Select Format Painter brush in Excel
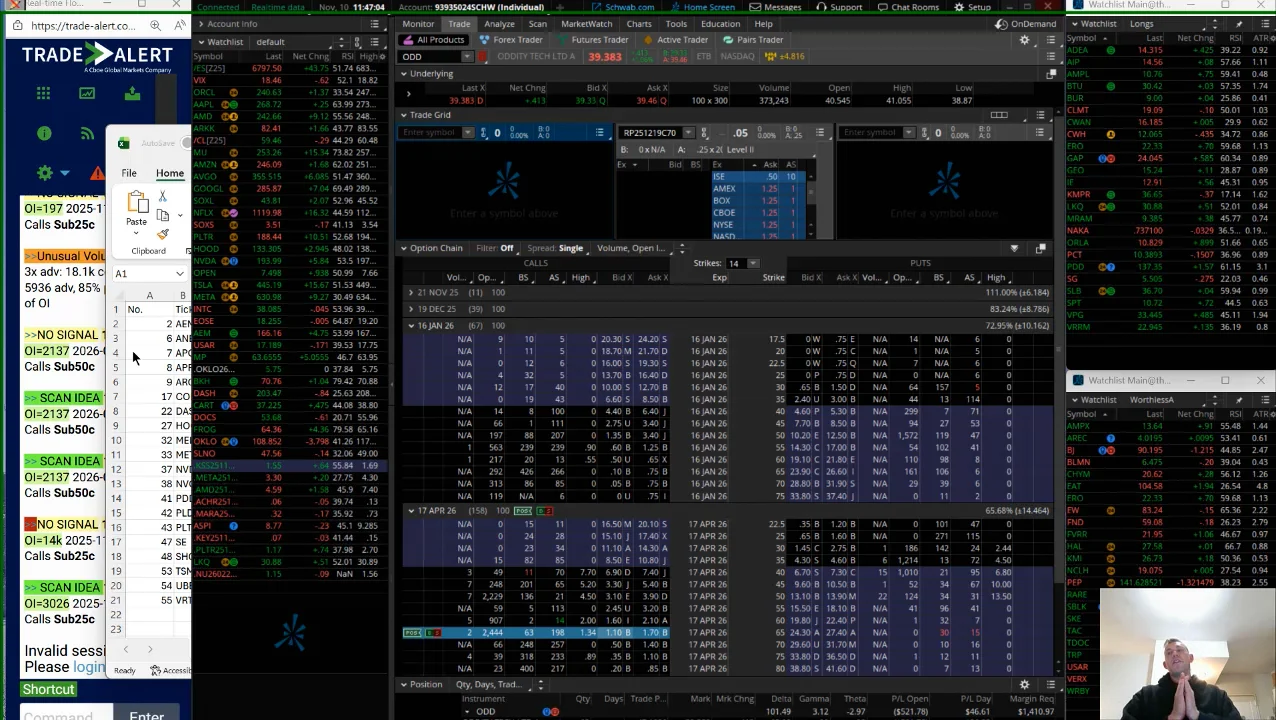Image resolution: width=1276 pixels, height=720 pixels. coord(162,234)
